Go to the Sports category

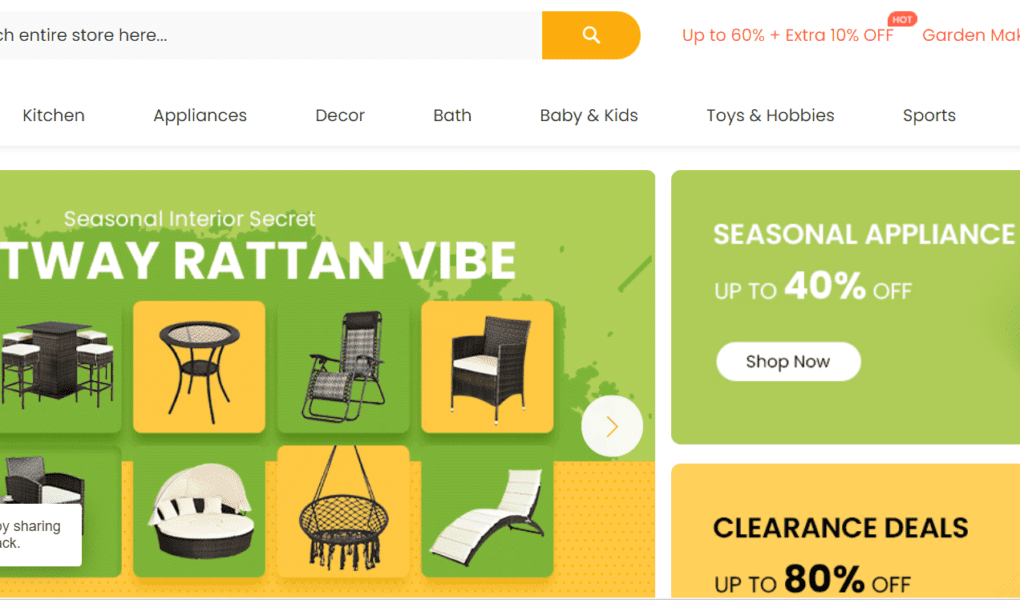pos(929,115)
